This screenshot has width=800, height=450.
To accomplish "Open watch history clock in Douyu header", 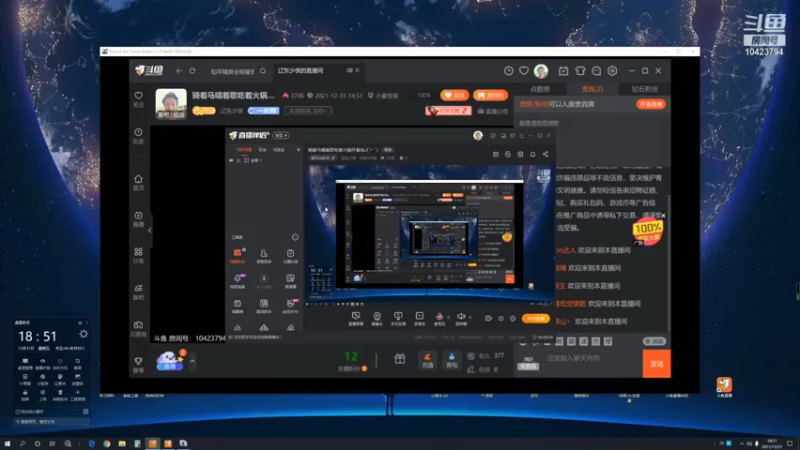I will click(x=509, y=71).
